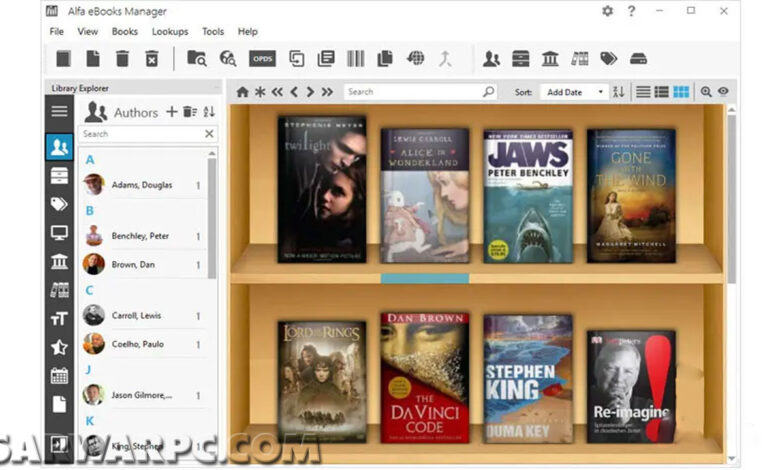The image size is (780, 470).
Task: Select the Jaws book cover
Action: (528, 197)
